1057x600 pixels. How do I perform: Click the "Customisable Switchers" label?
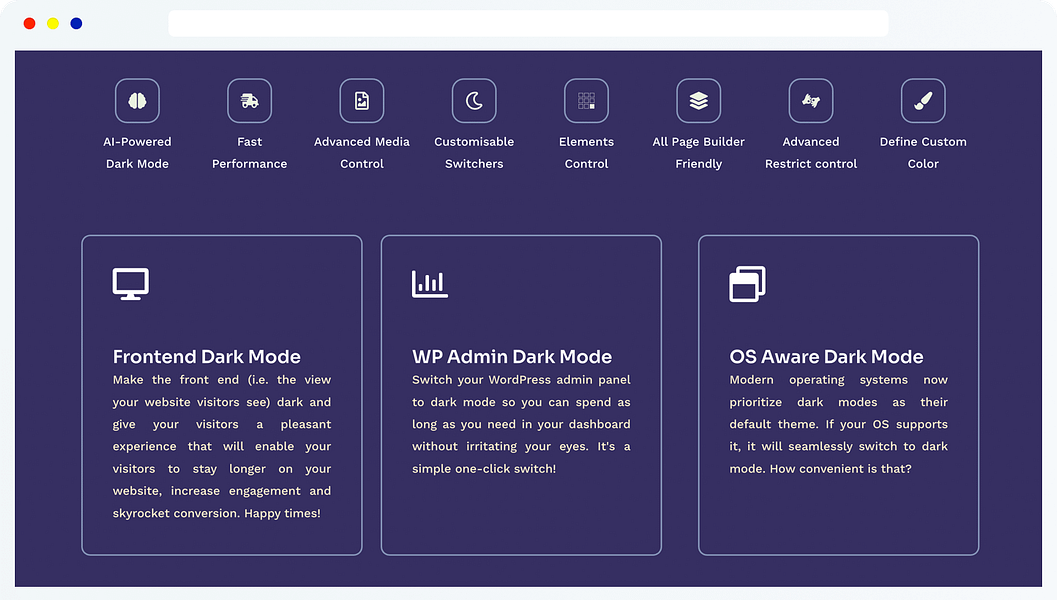[474, 152]
